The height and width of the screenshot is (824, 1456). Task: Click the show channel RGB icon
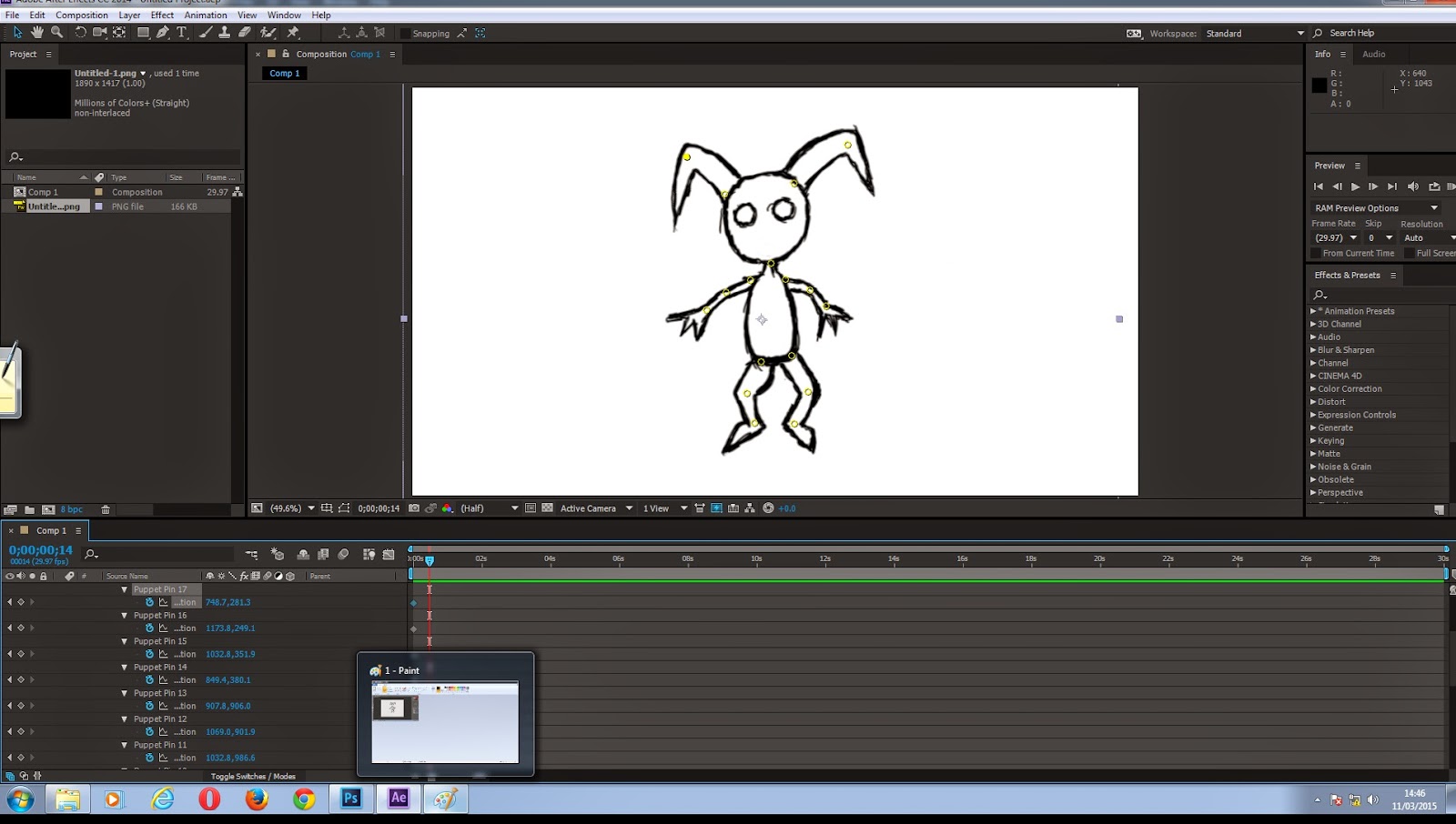[447, 508]
